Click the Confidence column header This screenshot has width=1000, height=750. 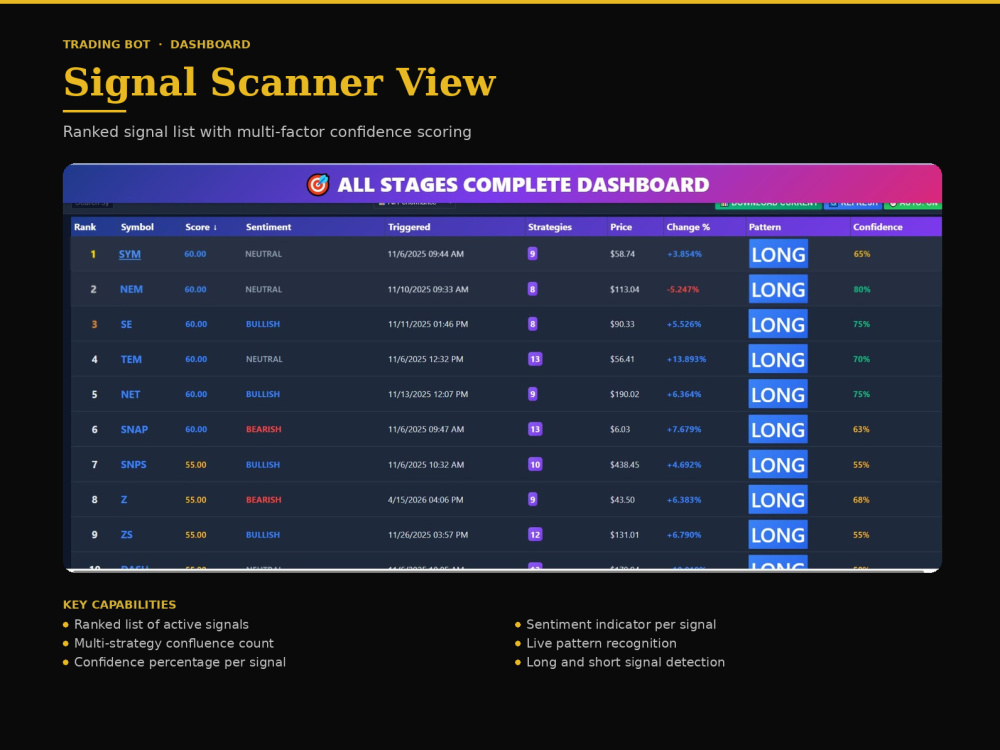[878, 227]
